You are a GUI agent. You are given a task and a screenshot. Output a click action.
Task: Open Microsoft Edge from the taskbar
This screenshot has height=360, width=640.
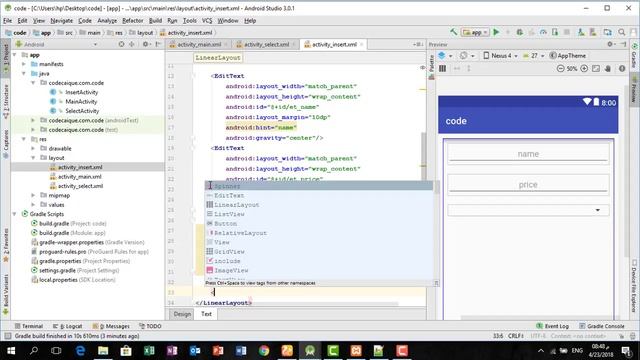tap(80, 351)
